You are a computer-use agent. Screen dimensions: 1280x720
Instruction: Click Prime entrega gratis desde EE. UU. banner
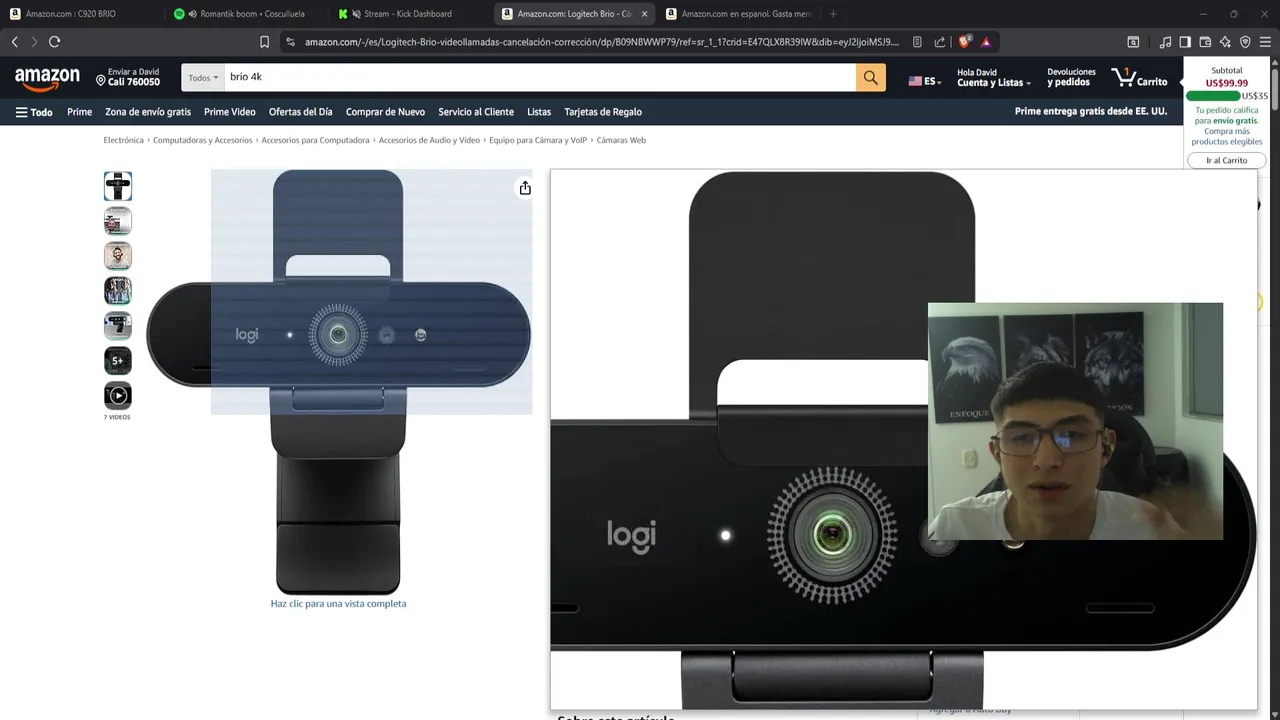pyautogui.click(x=1091, y=112)
